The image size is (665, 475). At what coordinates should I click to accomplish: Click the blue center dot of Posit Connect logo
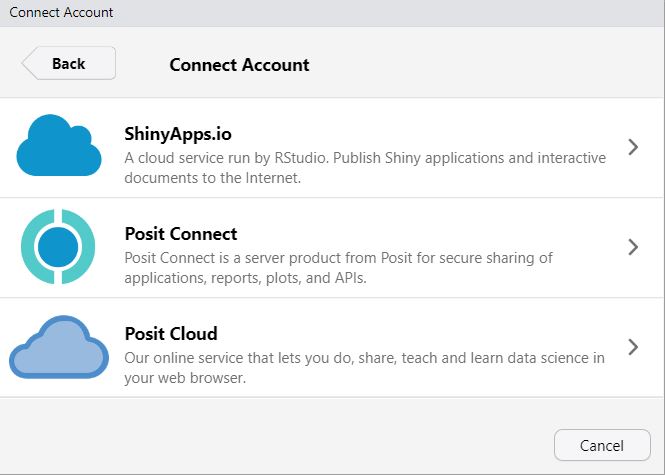pyautogui.click(x=58, y=247)
